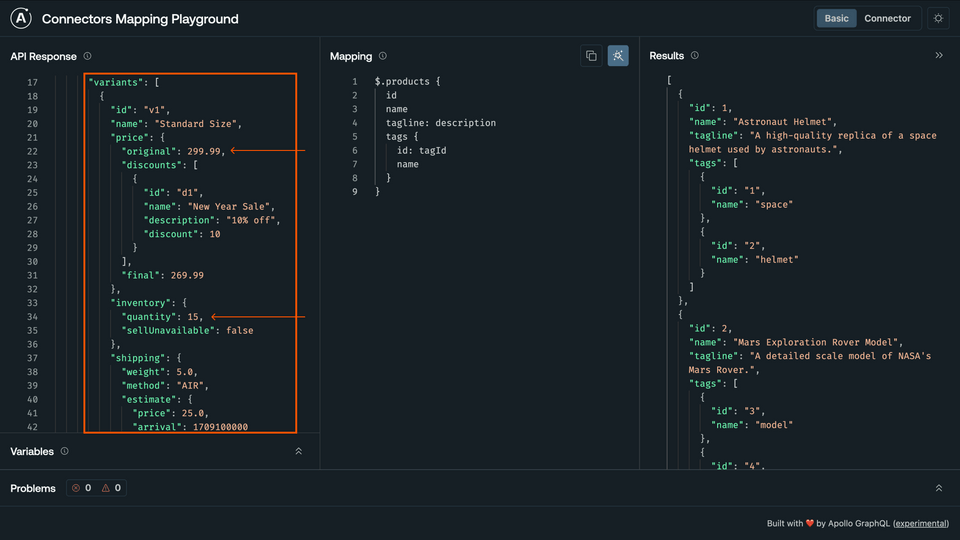Viewport: 960px width, 540px height.
Task: Click "10% off" description value
Action: [250, 220]
